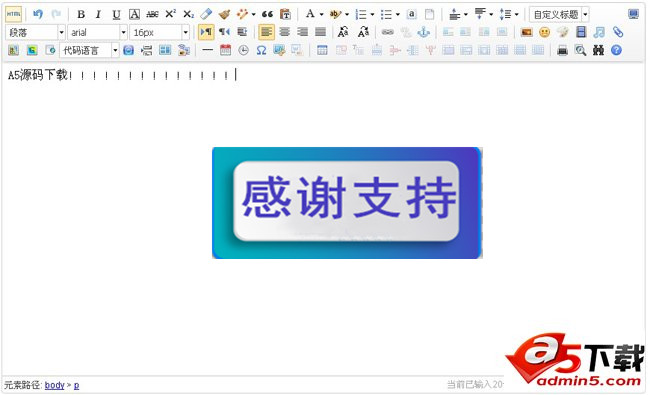
Task: Insert anchor icon
Action: tap(423, 32)
